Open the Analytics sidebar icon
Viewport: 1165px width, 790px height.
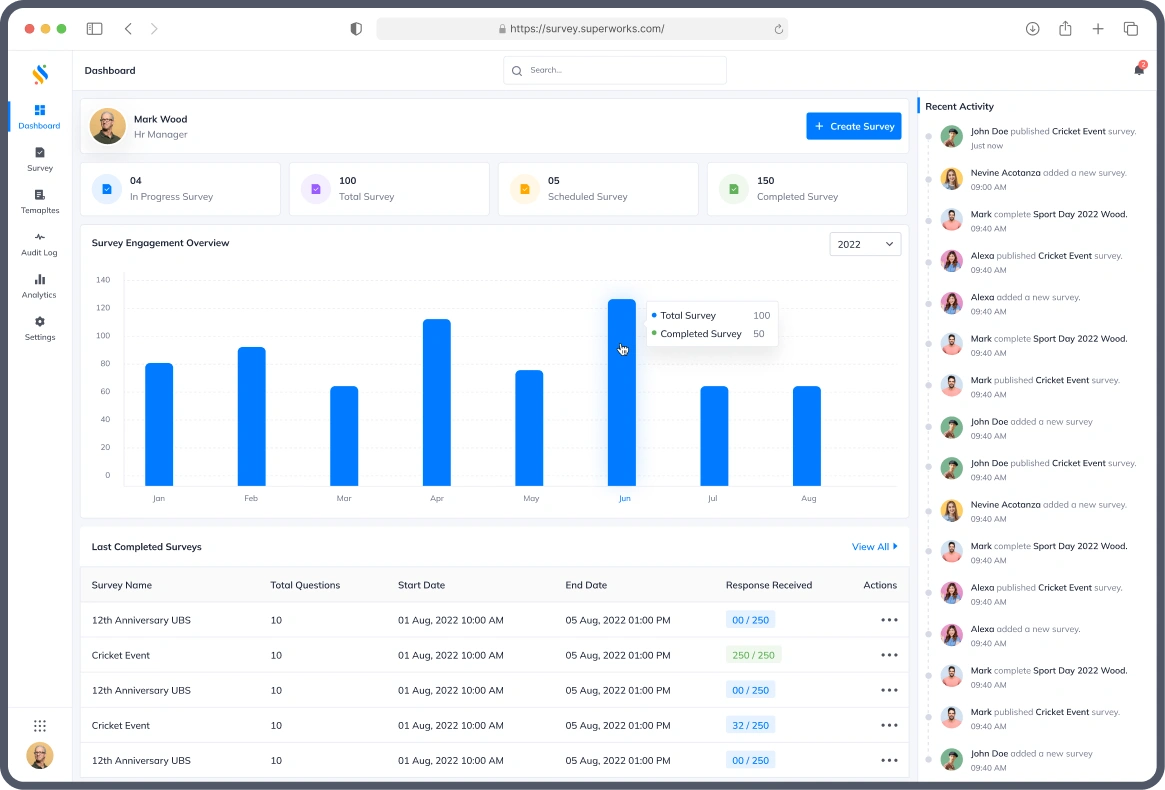pyautogui.click(x=40, y=286)
